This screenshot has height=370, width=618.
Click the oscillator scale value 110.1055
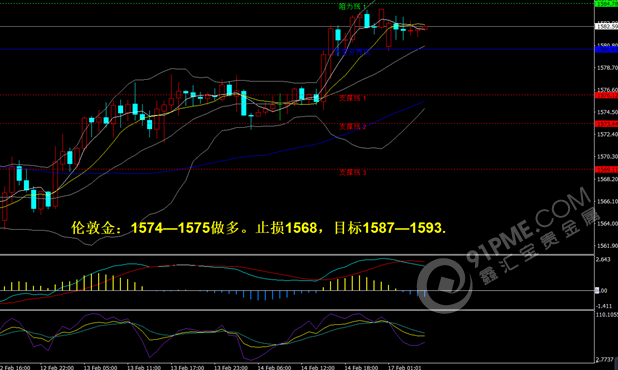[x=607, y=315]
